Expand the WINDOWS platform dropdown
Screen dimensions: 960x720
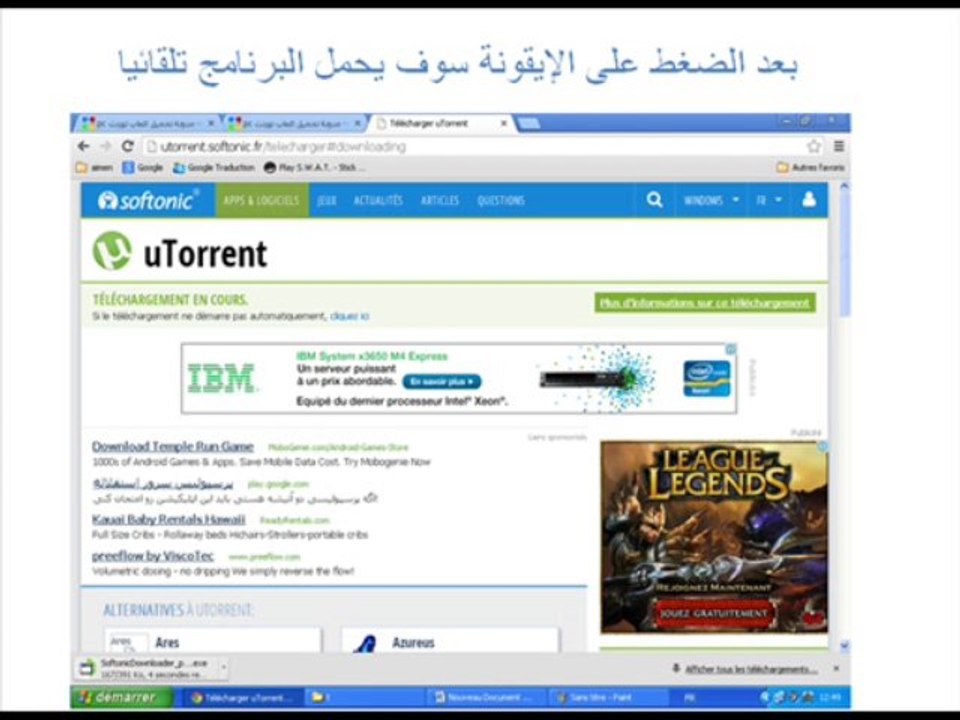click(x=711, y=200)
